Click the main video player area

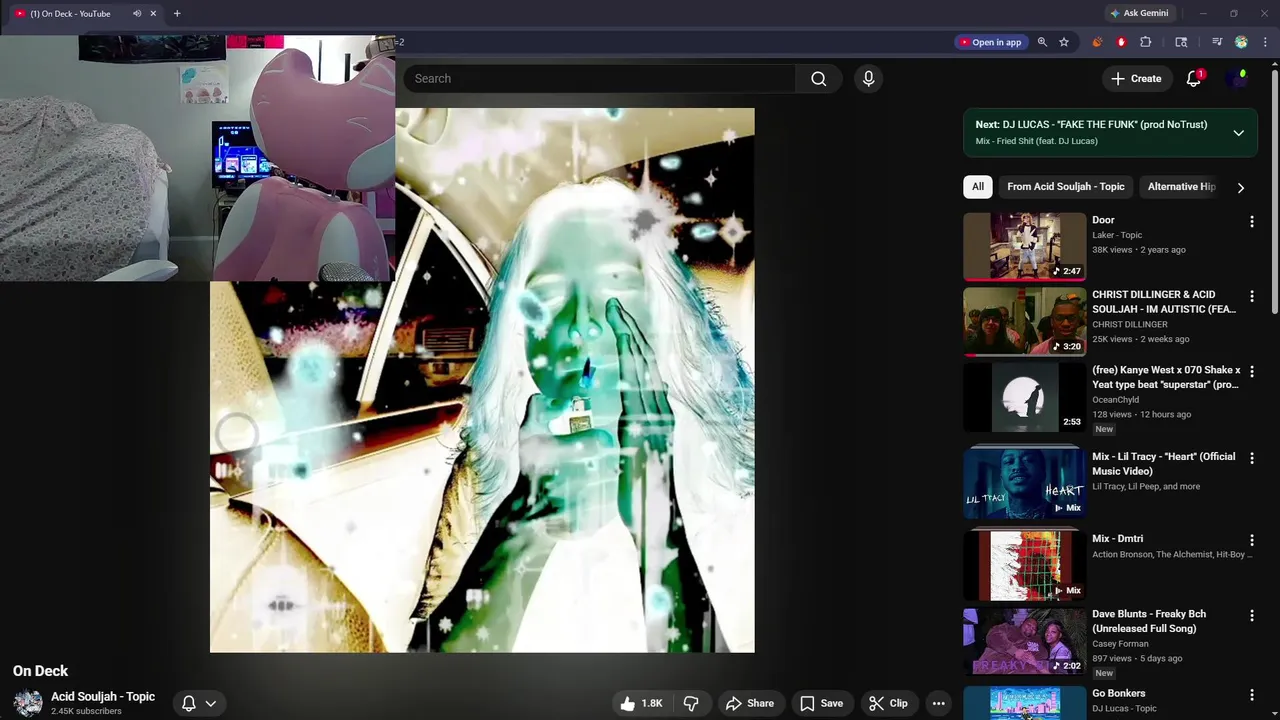coord(482,380)
